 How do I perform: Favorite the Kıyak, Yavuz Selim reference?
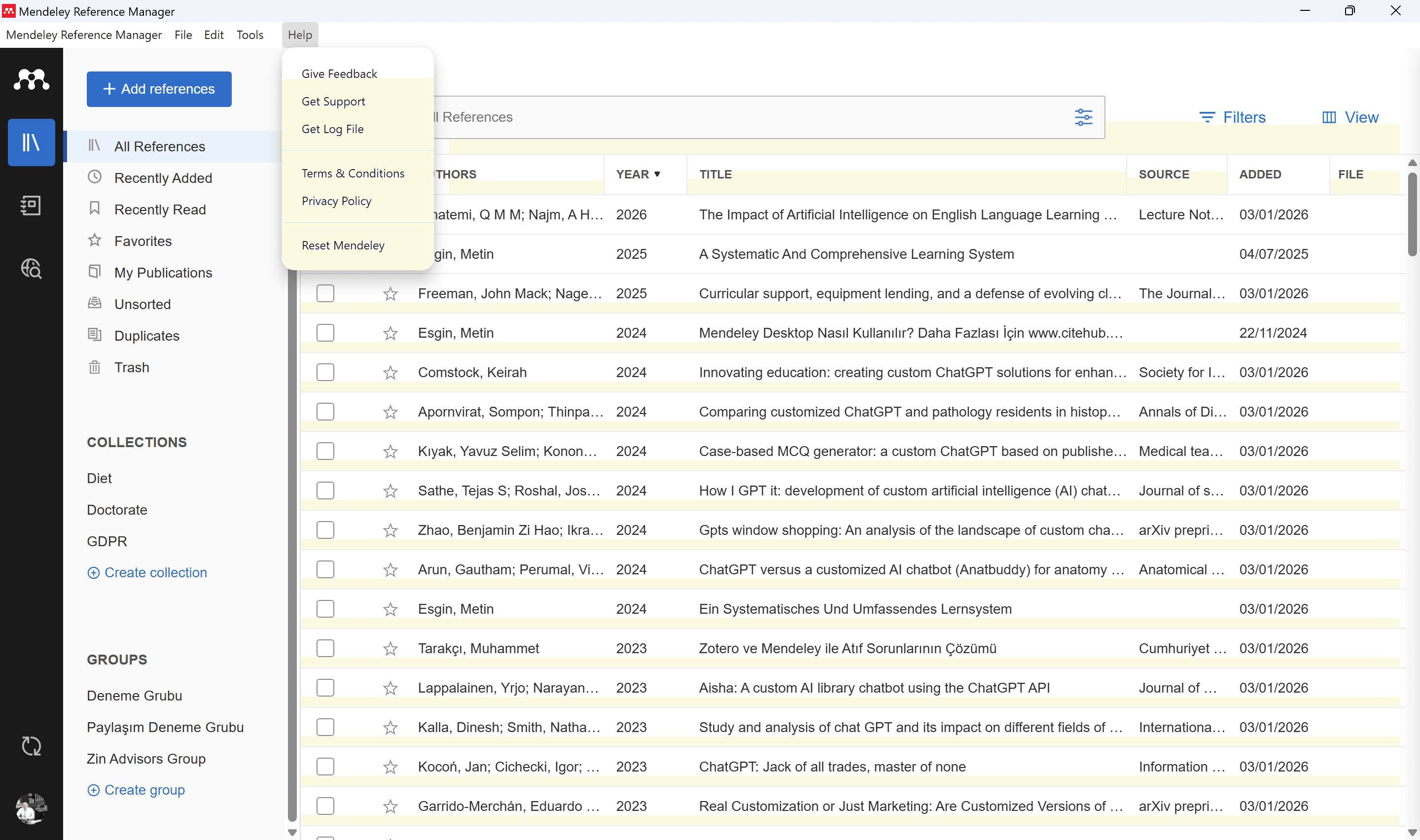click(x=390, y=452)
